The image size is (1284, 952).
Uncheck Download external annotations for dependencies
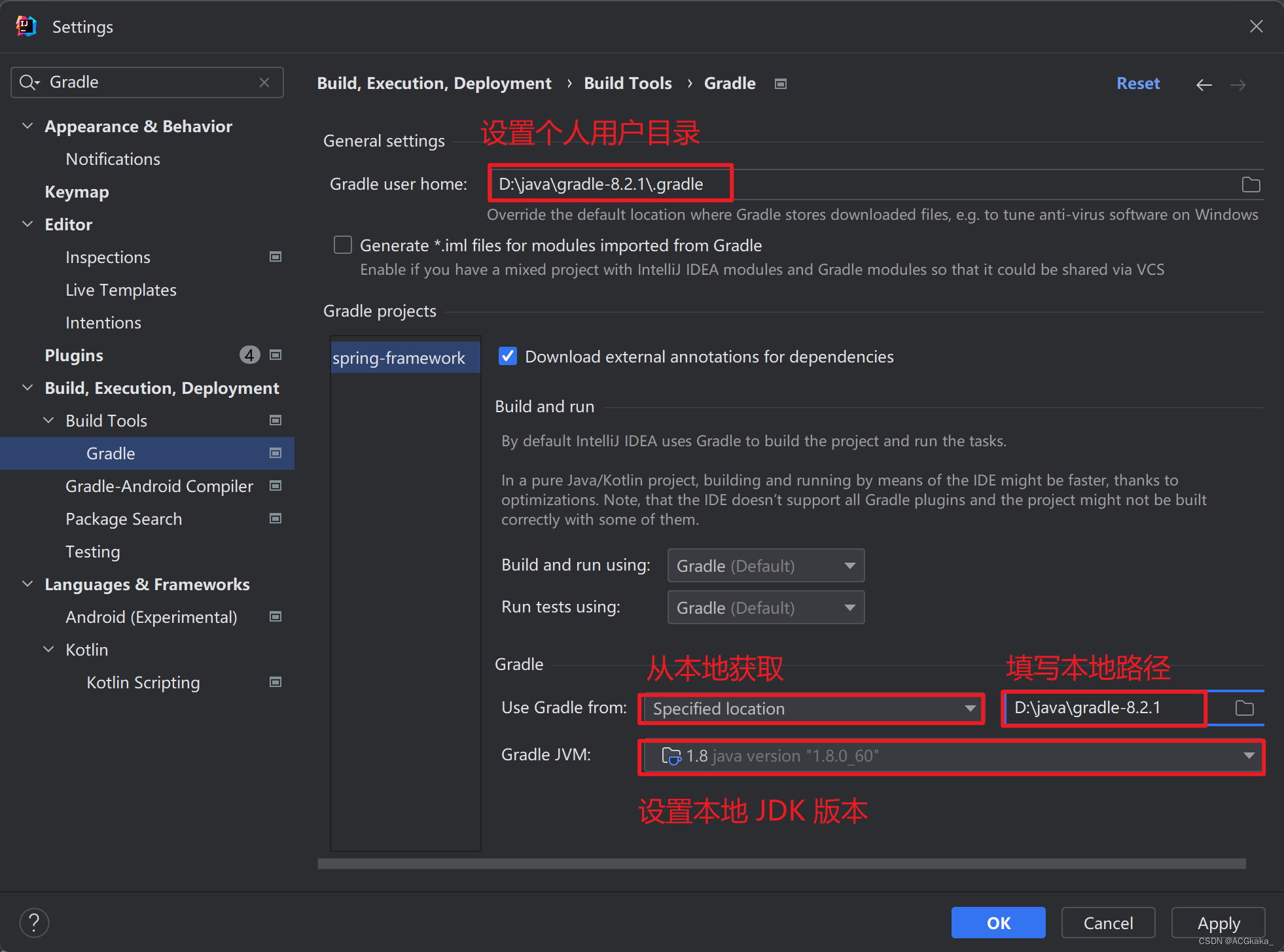pyautogui.click(x=508, y=356)
